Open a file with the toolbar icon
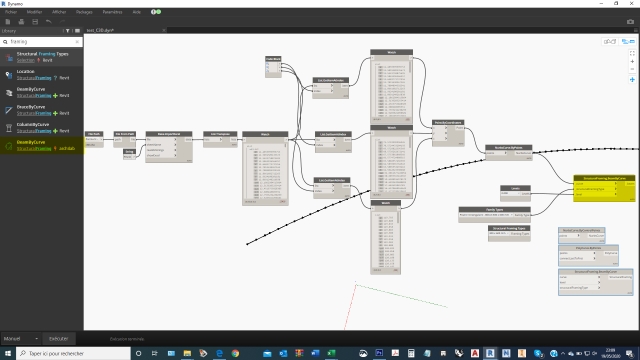Image resolution: width=640 pixels, height=360 pixels. [x=21, y=22]
